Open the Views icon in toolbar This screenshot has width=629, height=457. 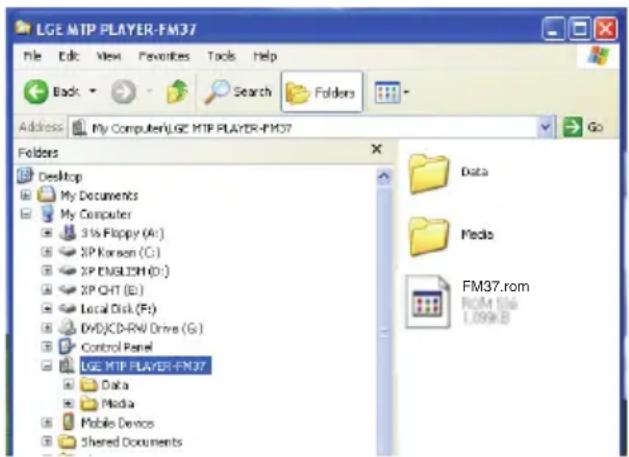click(387, 92)
